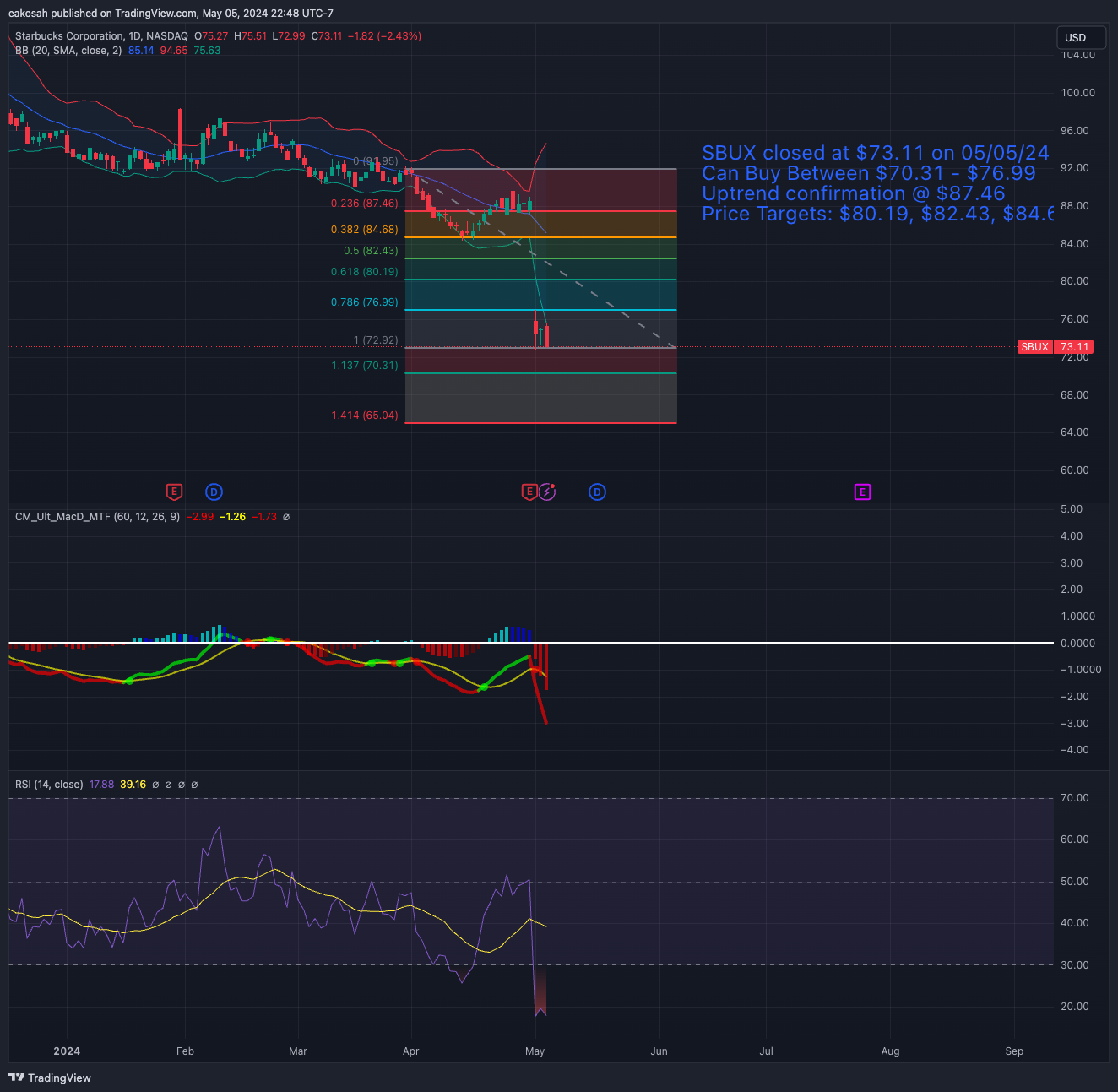1118x1092 pixels.
Task: Click the 70.00 level on the RSI scale
Action: pos(1075,798)
